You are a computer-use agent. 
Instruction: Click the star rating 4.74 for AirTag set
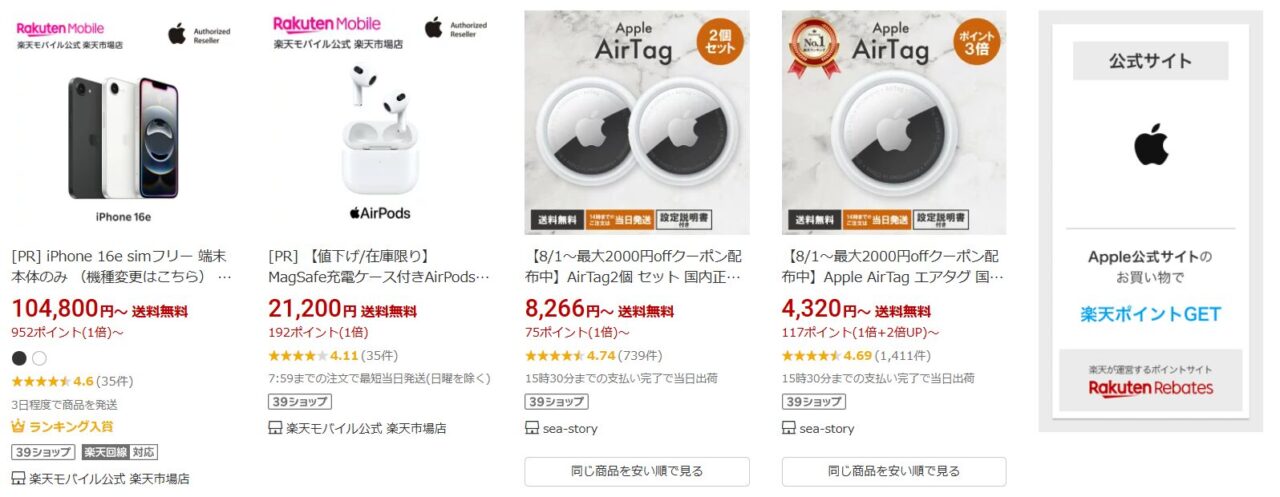click(x=553, y=355)
